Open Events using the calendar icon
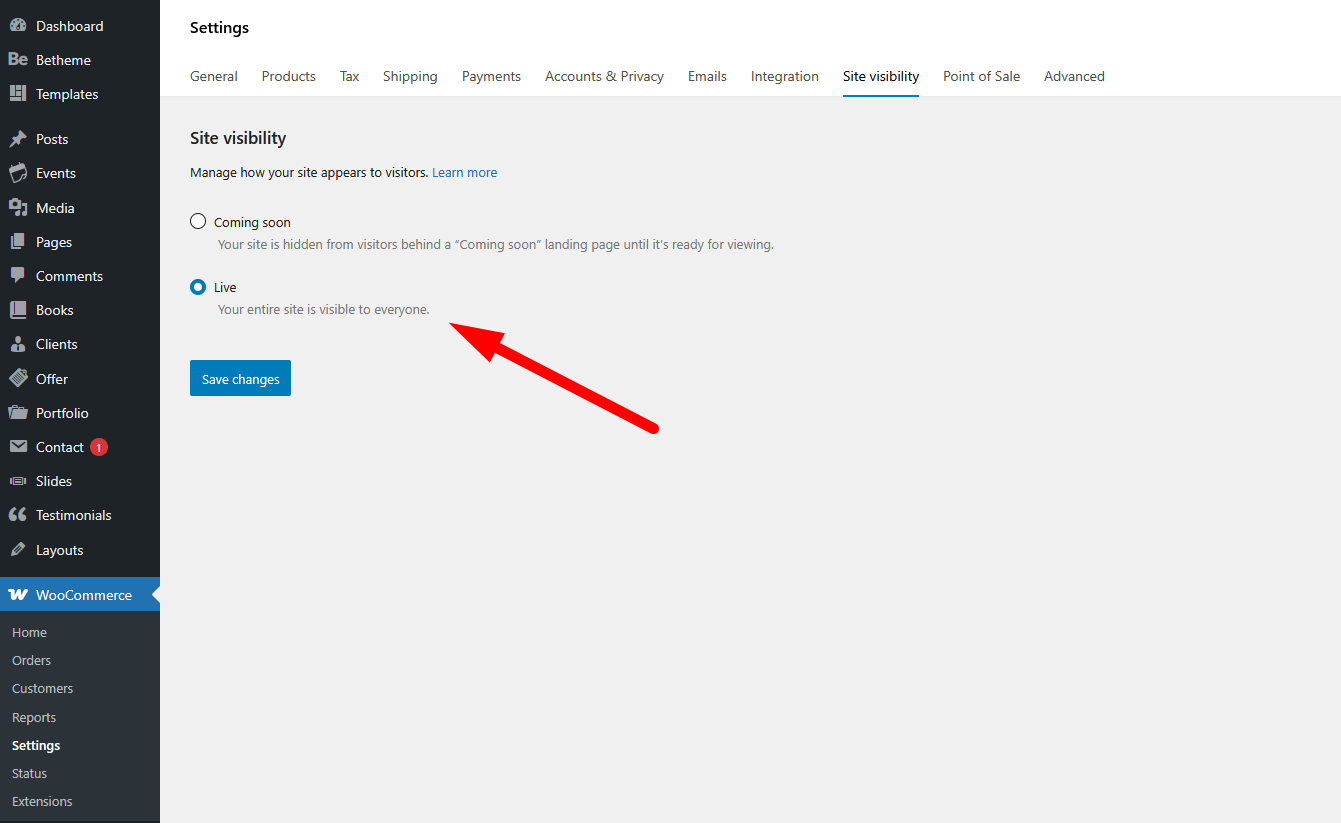This screenshot has height=823, width=1341. pos(18,173)
